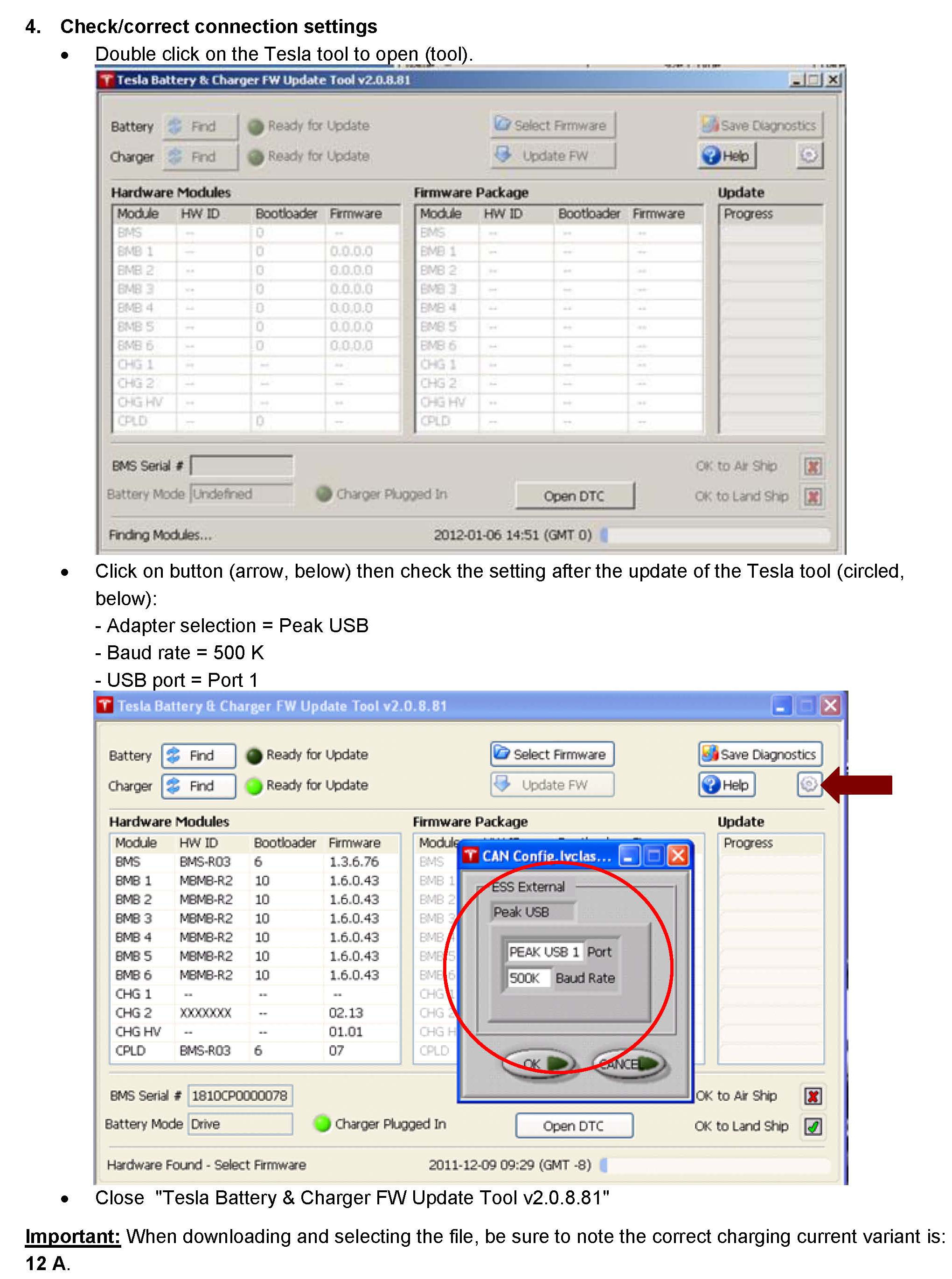This screenshot has height=1279, width=952.
Task: Click Battery Find refresh button, lower window
Action: (x=198, y=755)
